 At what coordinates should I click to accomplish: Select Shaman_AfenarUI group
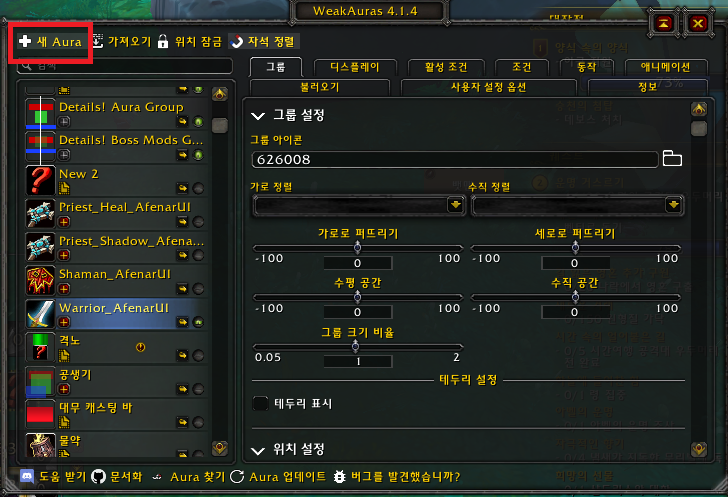(116, 281)
